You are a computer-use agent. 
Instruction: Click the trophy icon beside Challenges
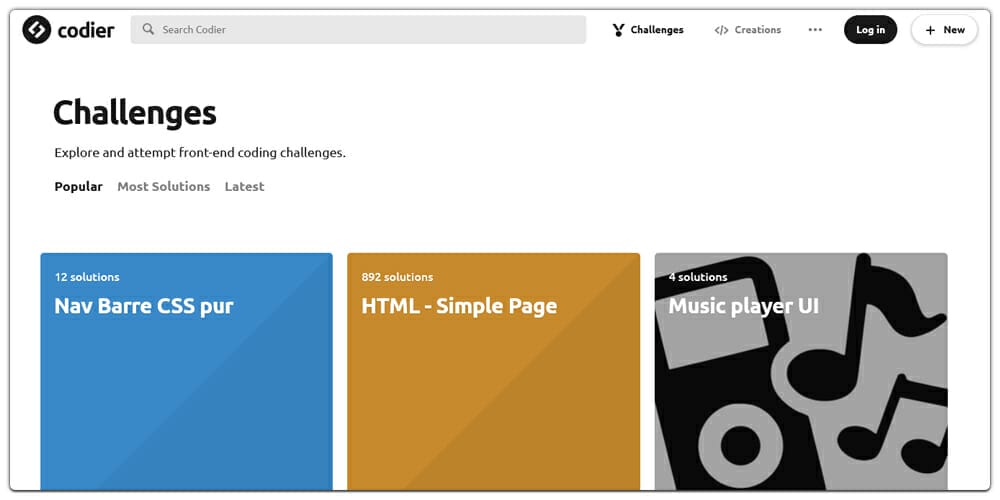coord(619,30)
